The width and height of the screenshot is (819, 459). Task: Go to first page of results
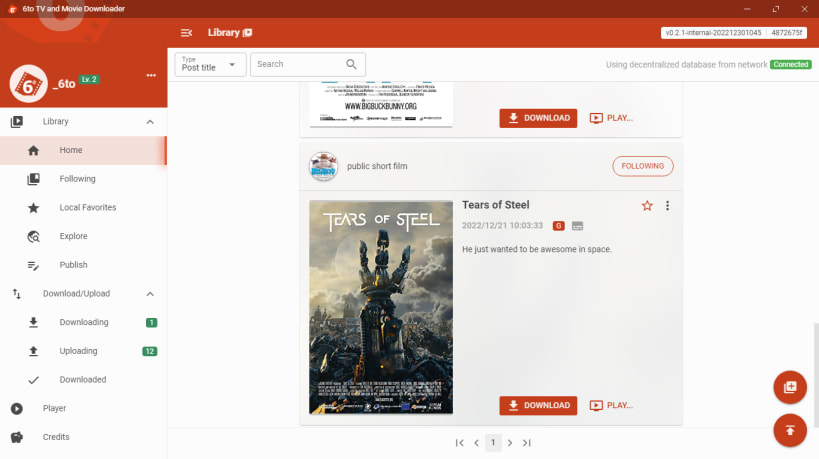[460, 443]
